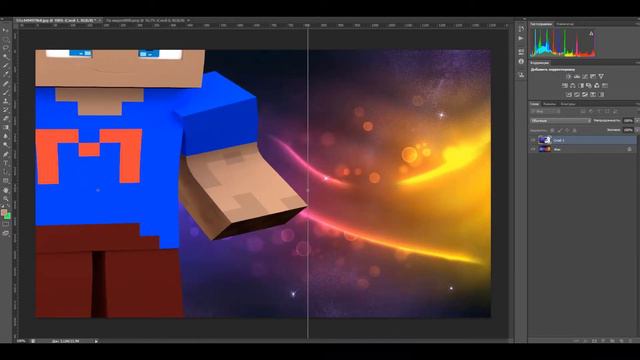Image resolution: width=640 pixels, height=360 pixels.
Task: Open the green background color swatch
Action: [x=8, y=216]
